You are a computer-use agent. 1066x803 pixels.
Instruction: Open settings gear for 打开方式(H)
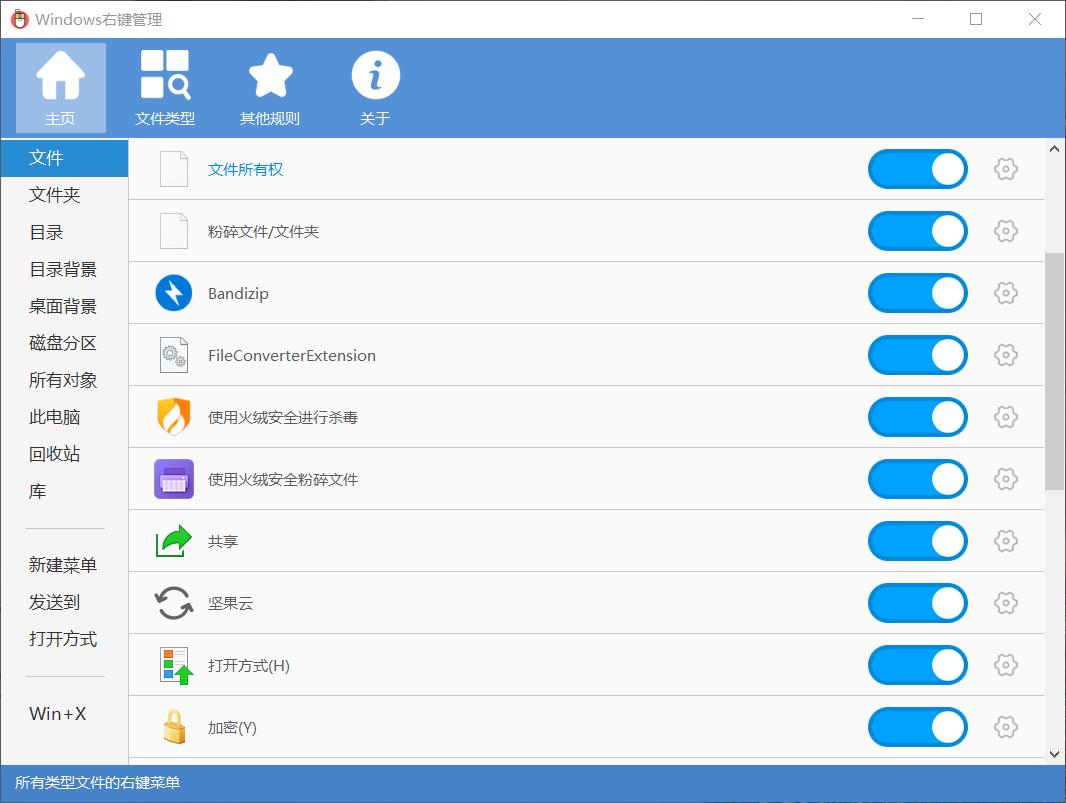click(1005, 665)
